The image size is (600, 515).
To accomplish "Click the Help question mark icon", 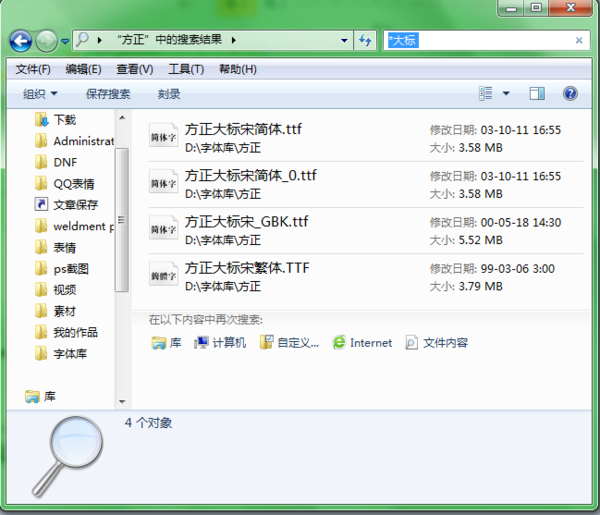I will click(570, 93).
